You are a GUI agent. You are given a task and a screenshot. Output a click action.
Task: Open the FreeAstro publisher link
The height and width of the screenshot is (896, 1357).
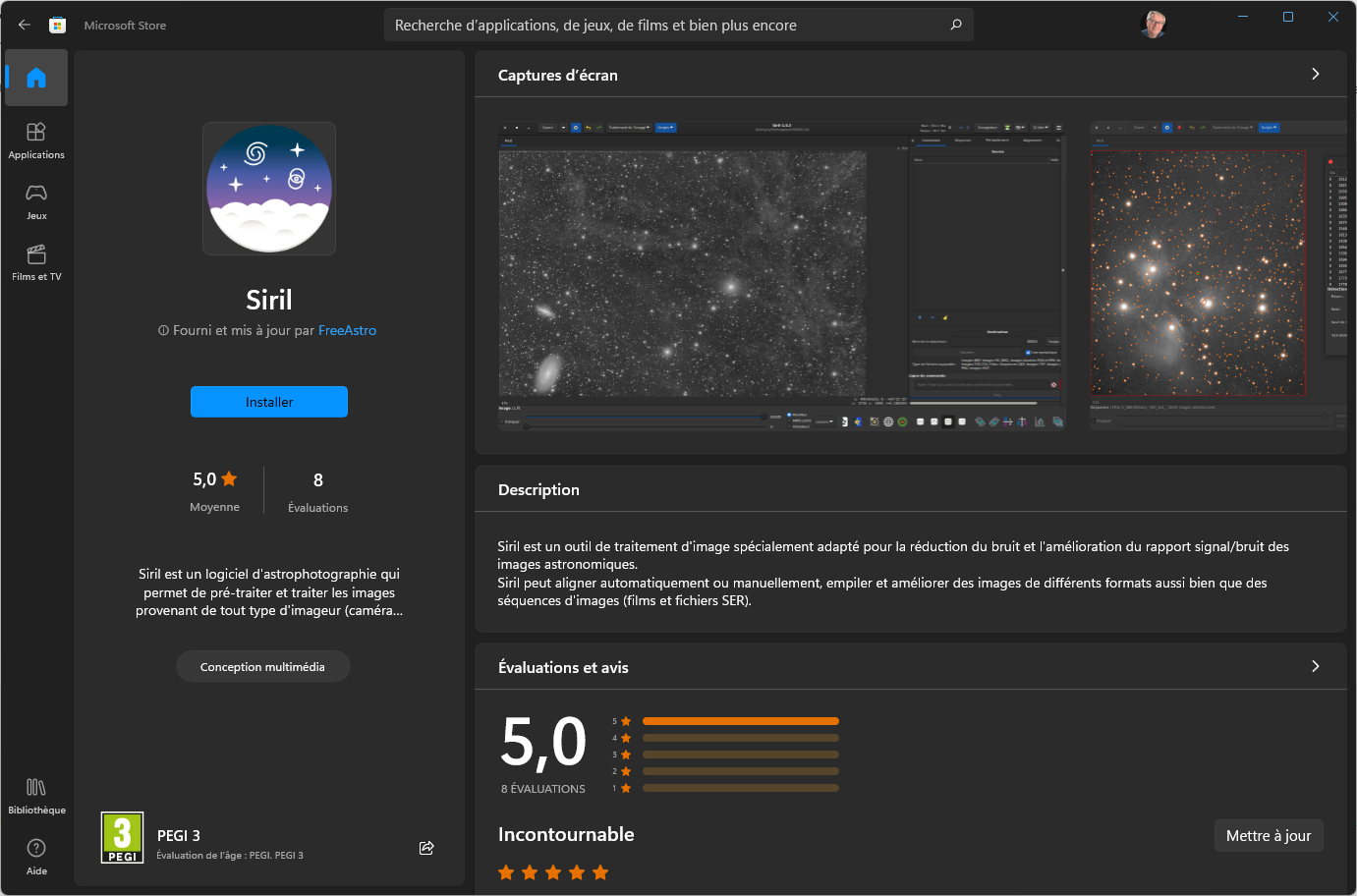coord(347,330)
